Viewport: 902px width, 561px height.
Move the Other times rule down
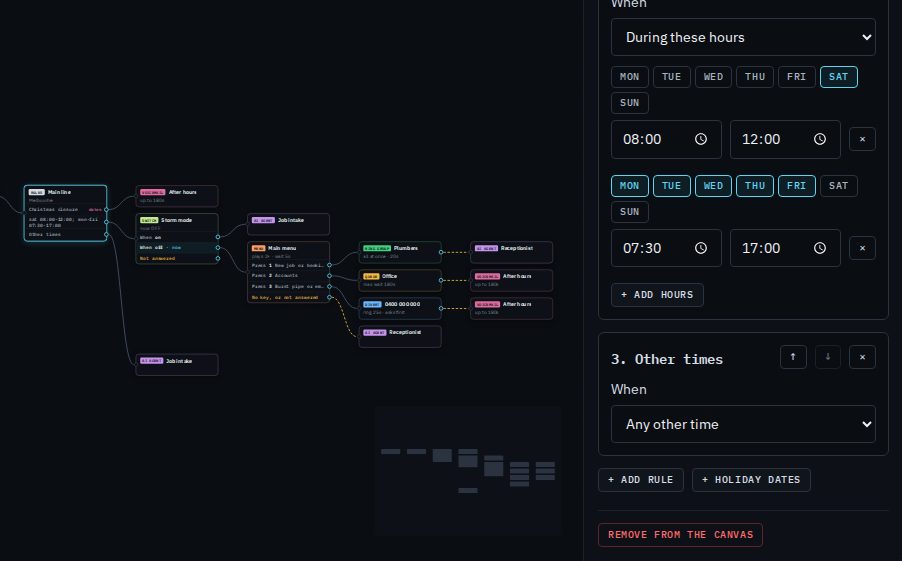[x=827, y=357]
